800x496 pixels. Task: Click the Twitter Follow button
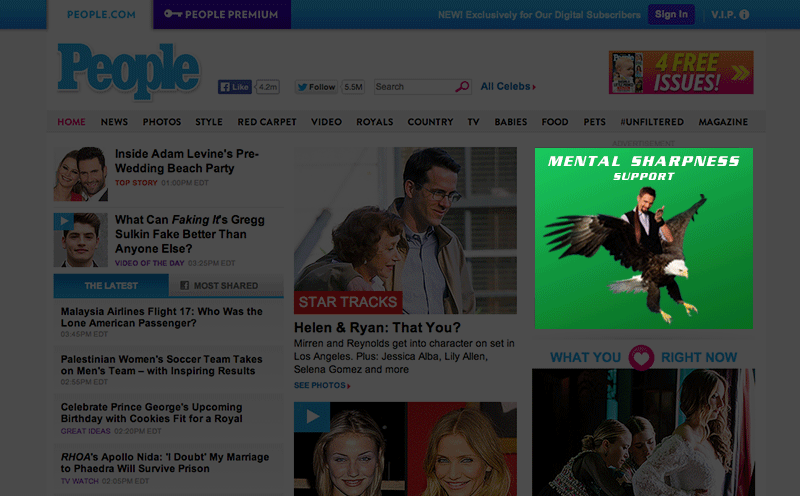[x=316, y=87]
